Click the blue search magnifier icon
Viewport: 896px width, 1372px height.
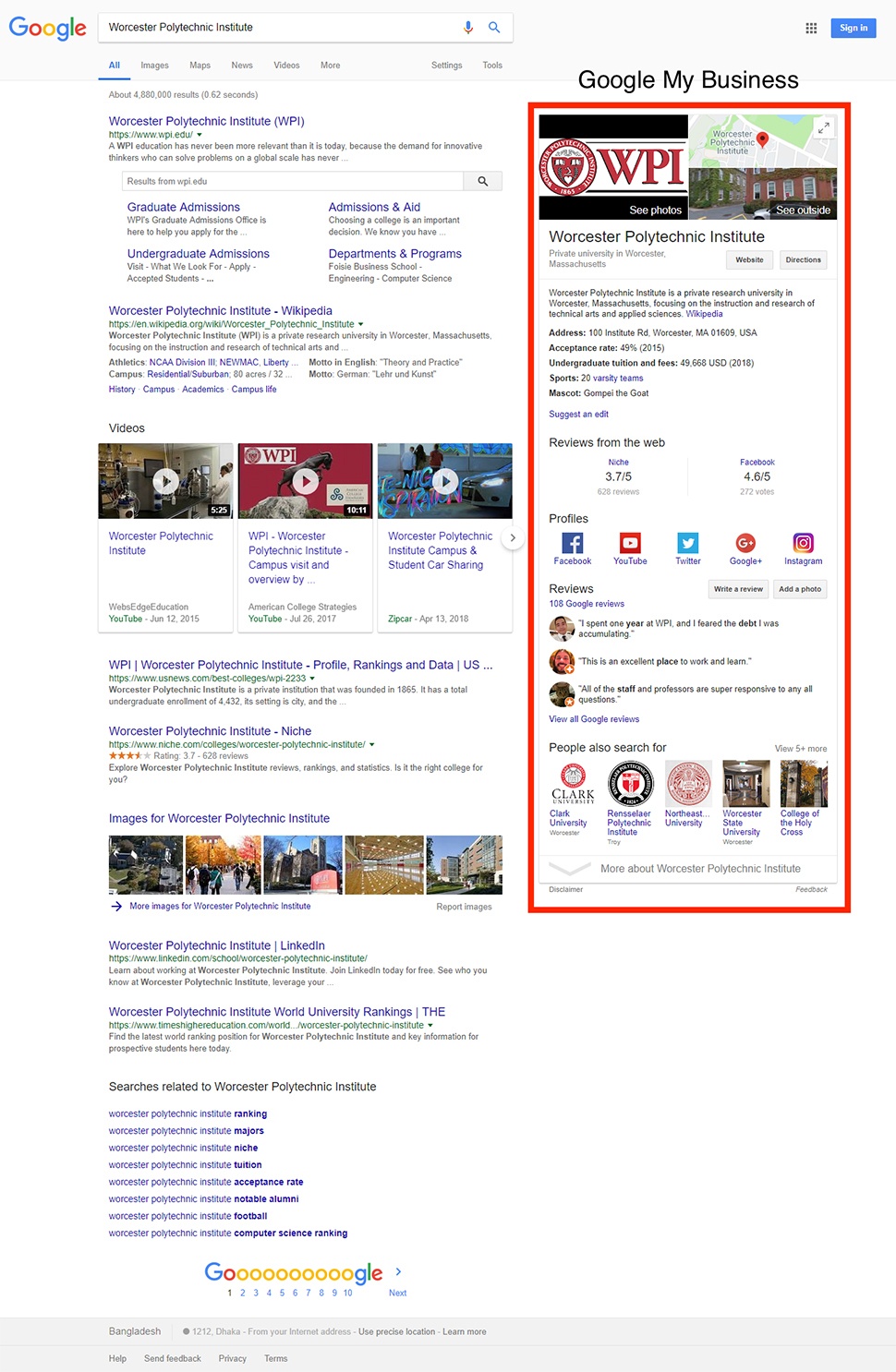click(x=494, y=28)
